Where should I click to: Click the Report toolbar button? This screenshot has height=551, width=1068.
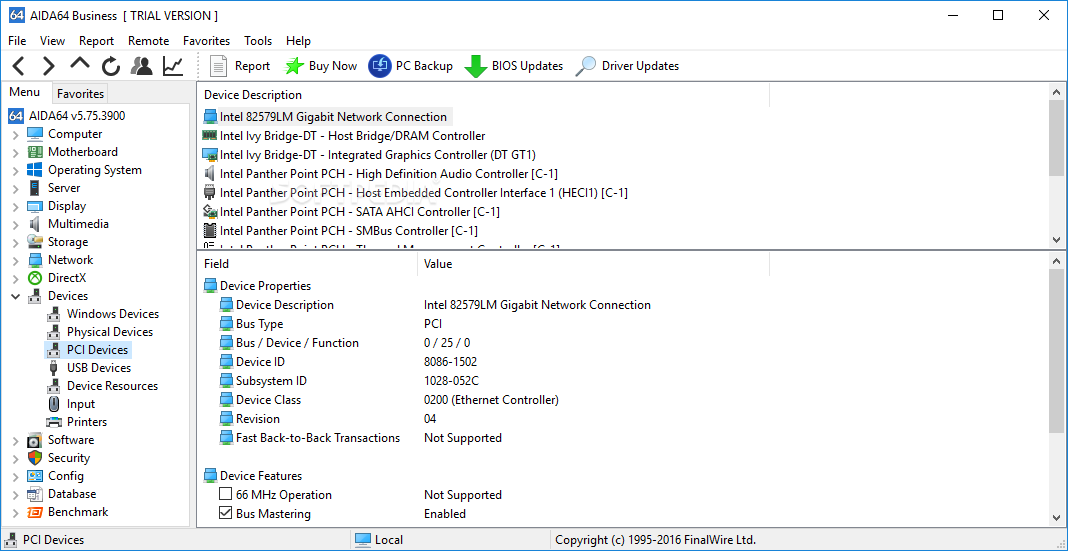coord(239,66)
